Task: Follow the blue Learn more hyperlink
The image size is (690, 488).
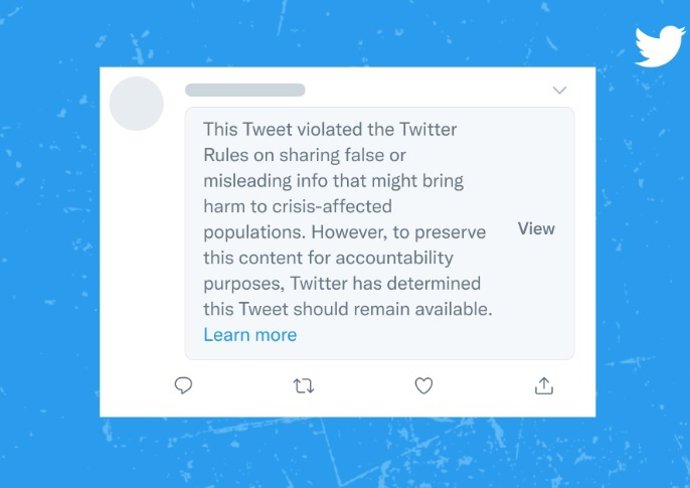Action: [x=250, y=335]
